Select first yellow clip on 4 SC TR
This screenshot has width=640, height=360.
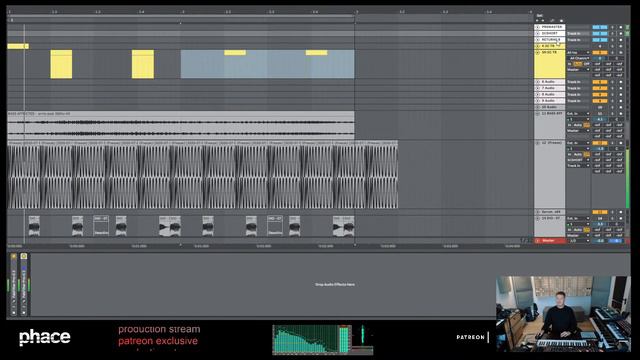[x=18, y=46]
